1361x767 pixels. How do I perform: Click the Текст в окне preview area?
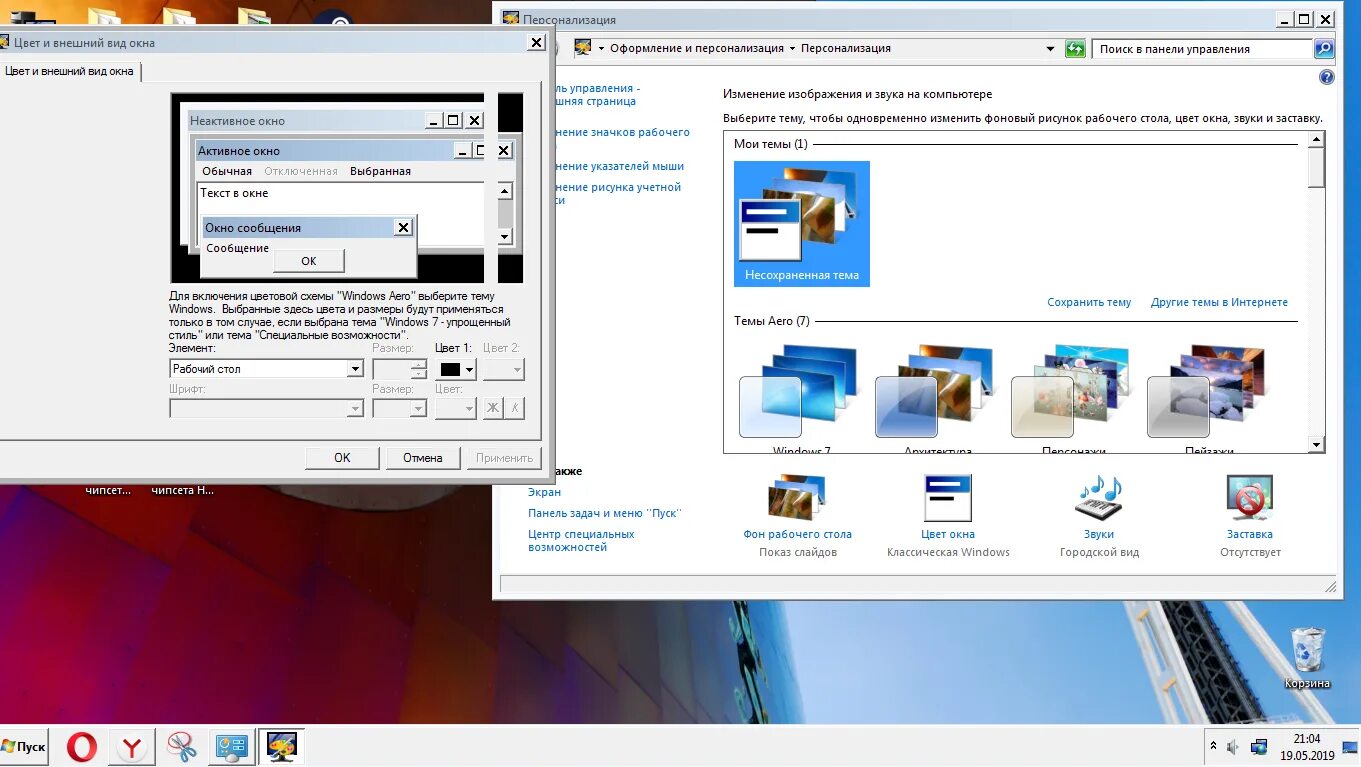pos(234,193)
